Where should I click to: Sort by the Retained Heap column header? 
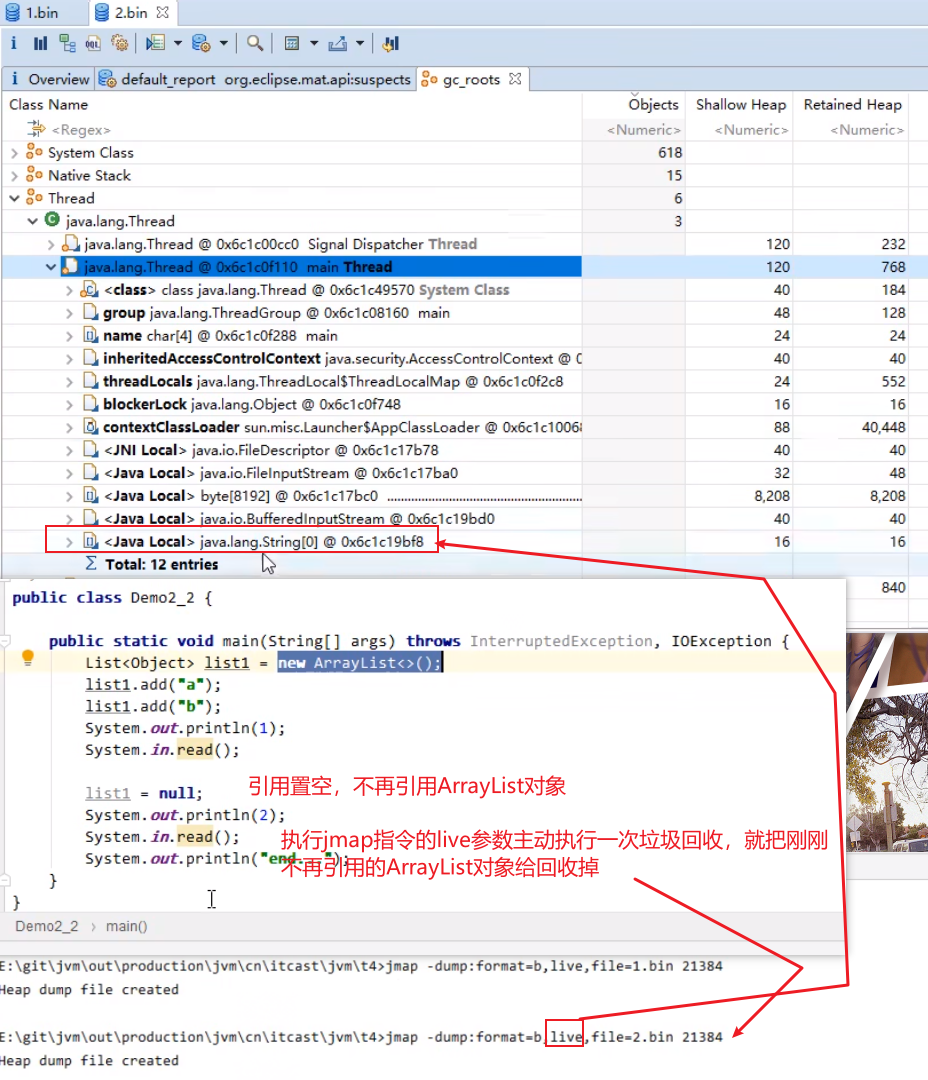tap(852, 105)
